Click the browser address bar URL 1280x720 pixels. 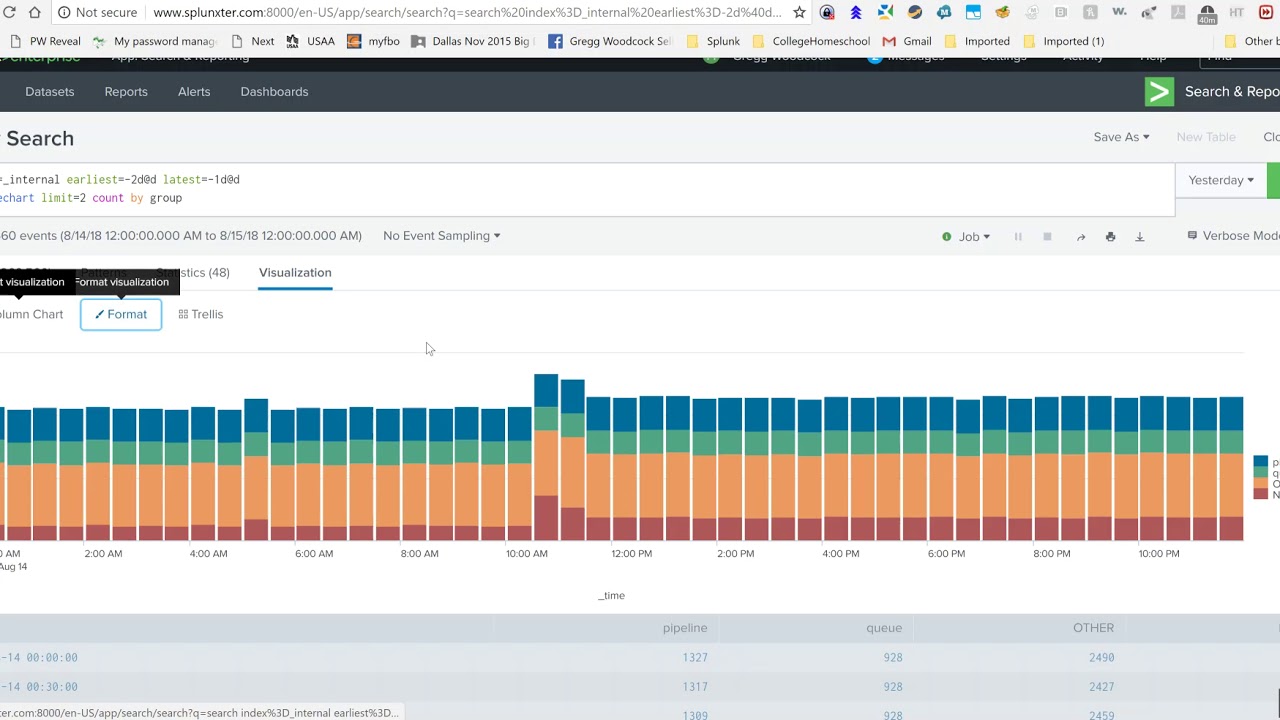click(x=468, y=12)
